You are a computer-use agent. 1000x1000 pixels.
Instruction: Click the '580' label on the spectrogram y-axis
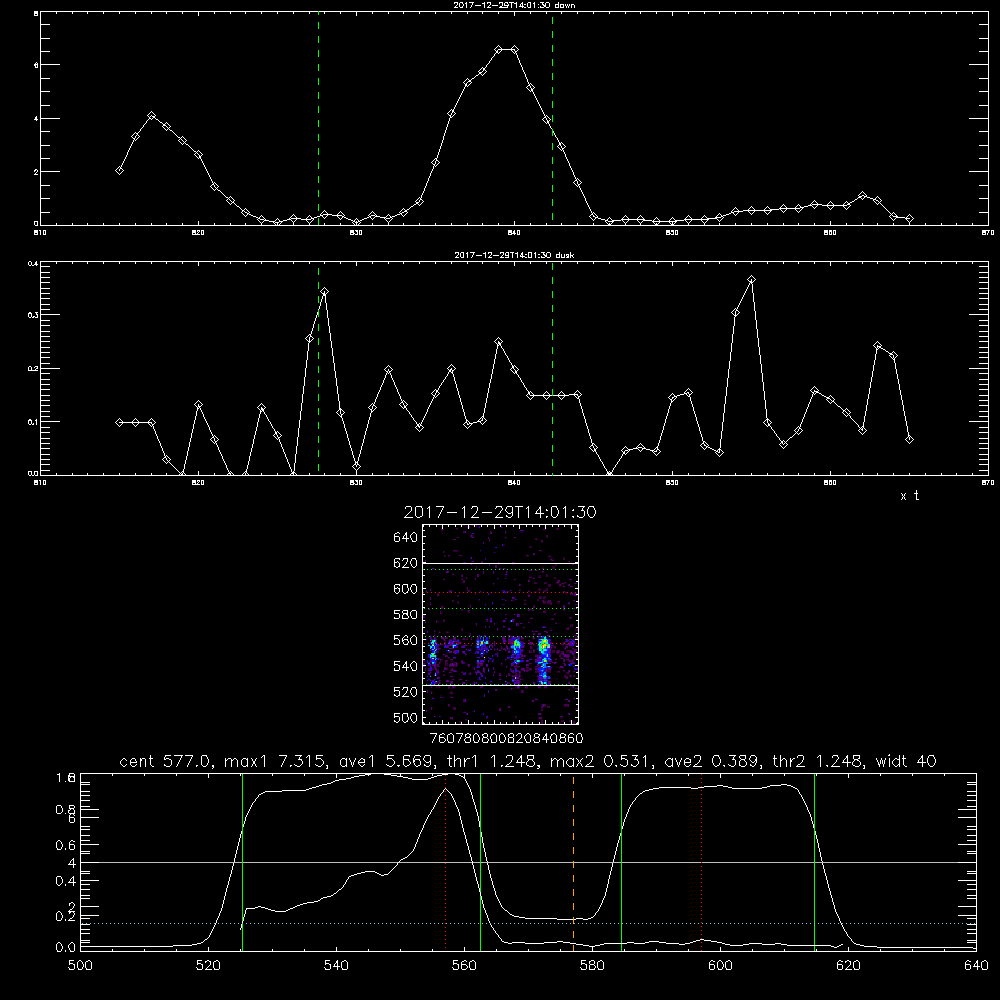click(x=405, y=615)
